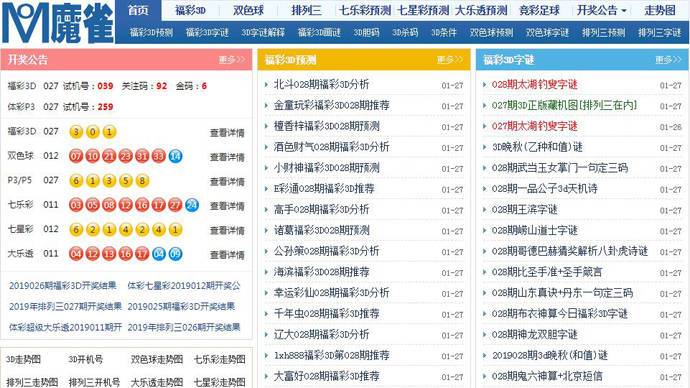Open article 北斗028期福彩3D分析
690x388 pixels.
pyautogui.click(x=321, y=84)
